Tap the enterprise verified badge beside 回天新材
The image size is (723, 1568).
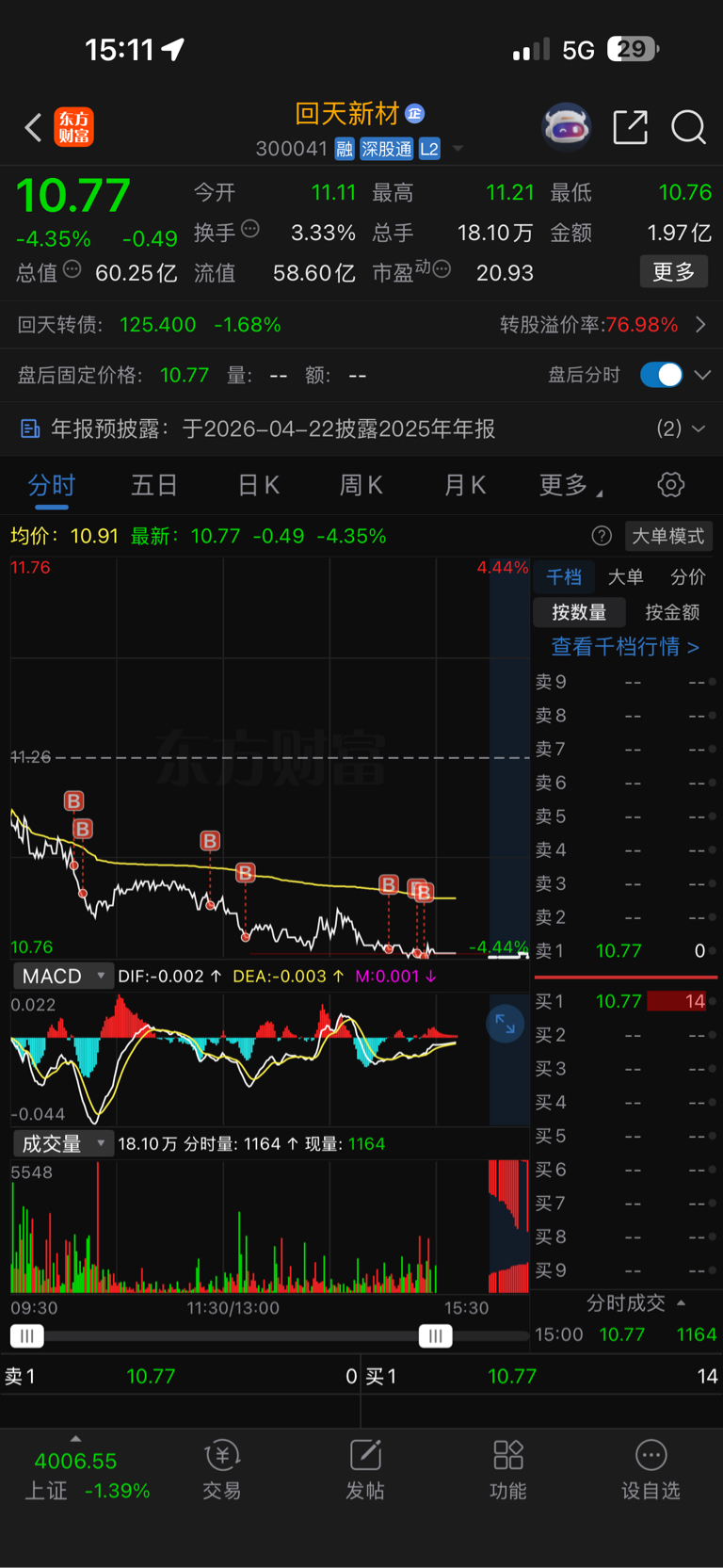pos(415,114)
